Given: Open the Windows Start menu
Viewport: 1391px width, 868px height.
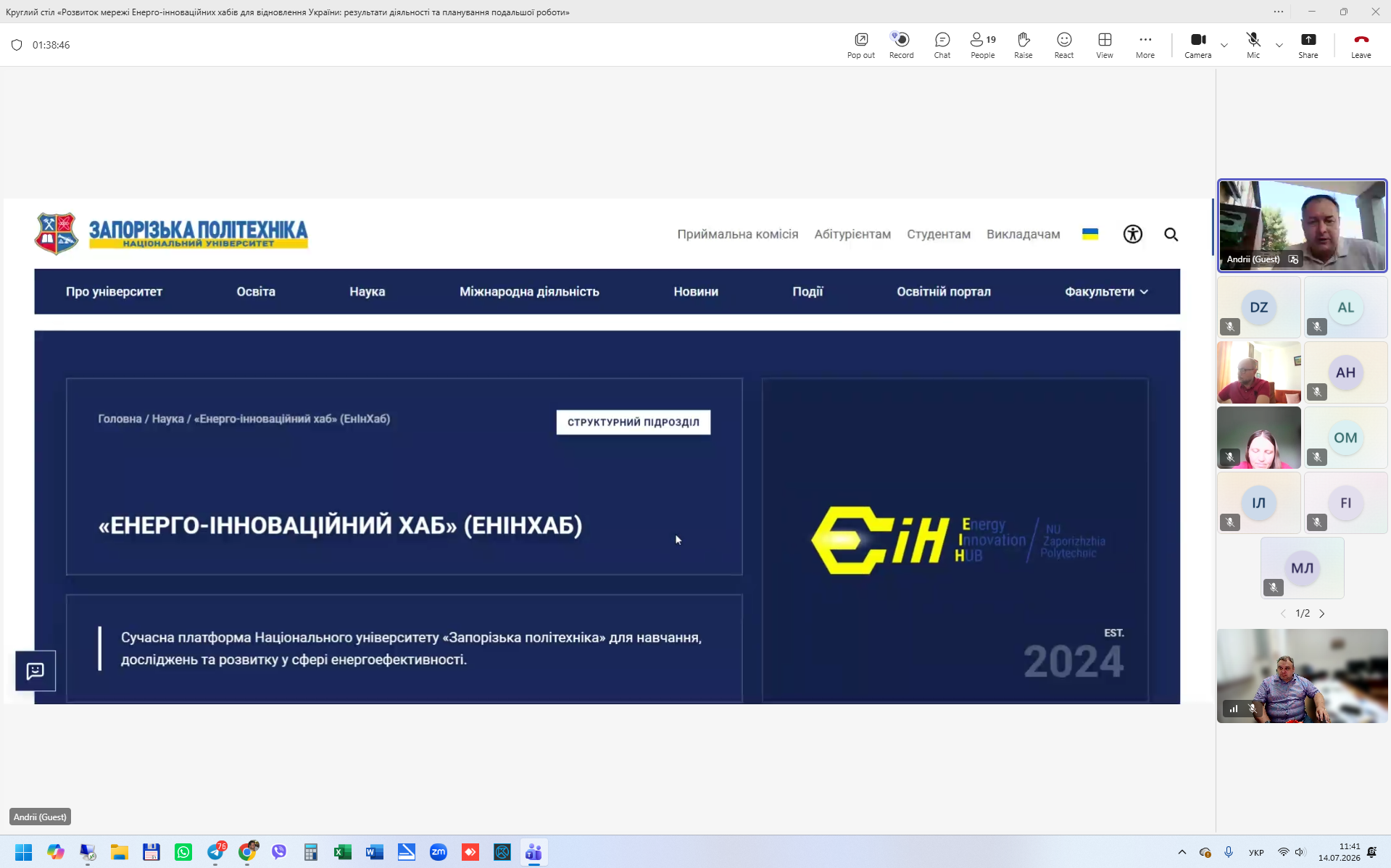Looking at the screenshot, I should (x=23, y=852).
